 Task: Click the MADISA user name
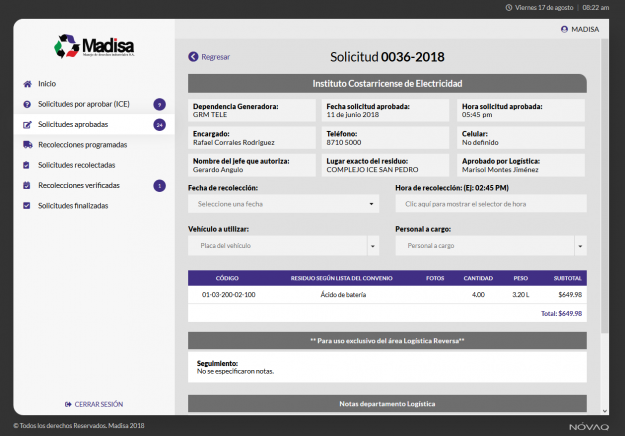pyautogui.click(x=585, y=29)
